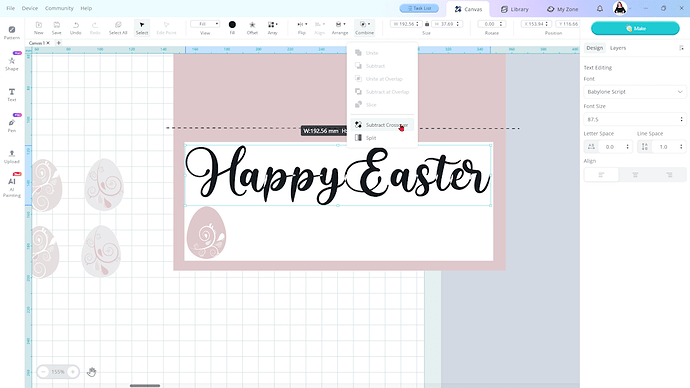Choose Subtract Crossover from Combine menu
The image size is (690, 388).
point(382,125)
